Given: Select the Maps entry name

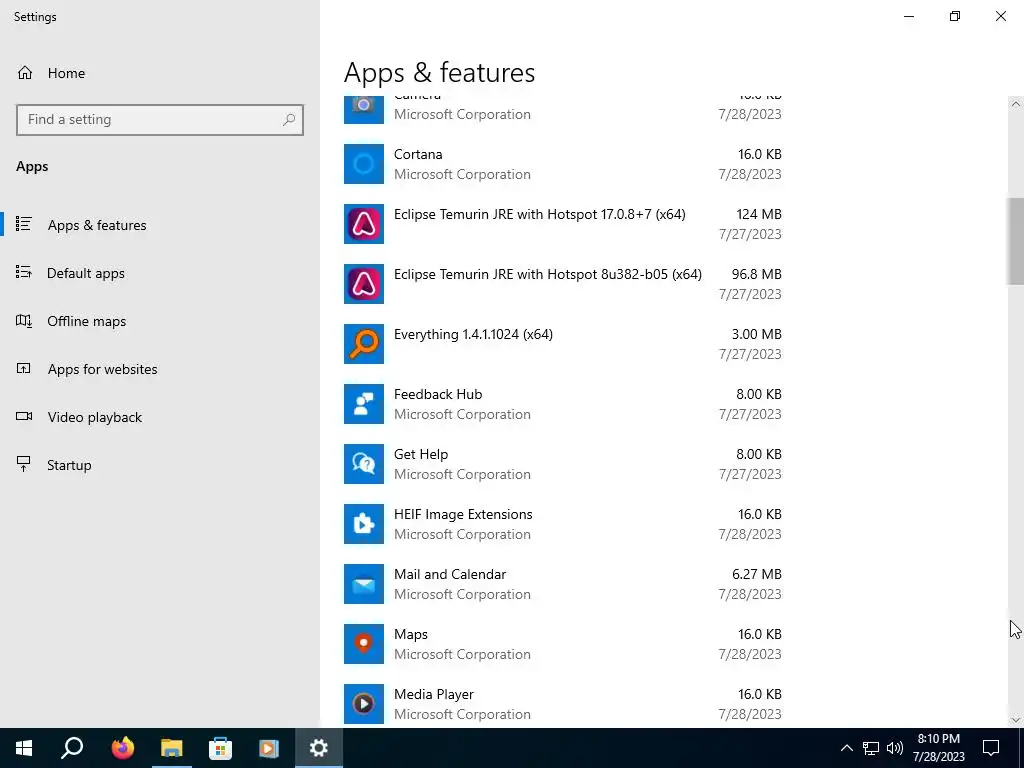Looking at the screenshot, I should [x=411, y=635].
